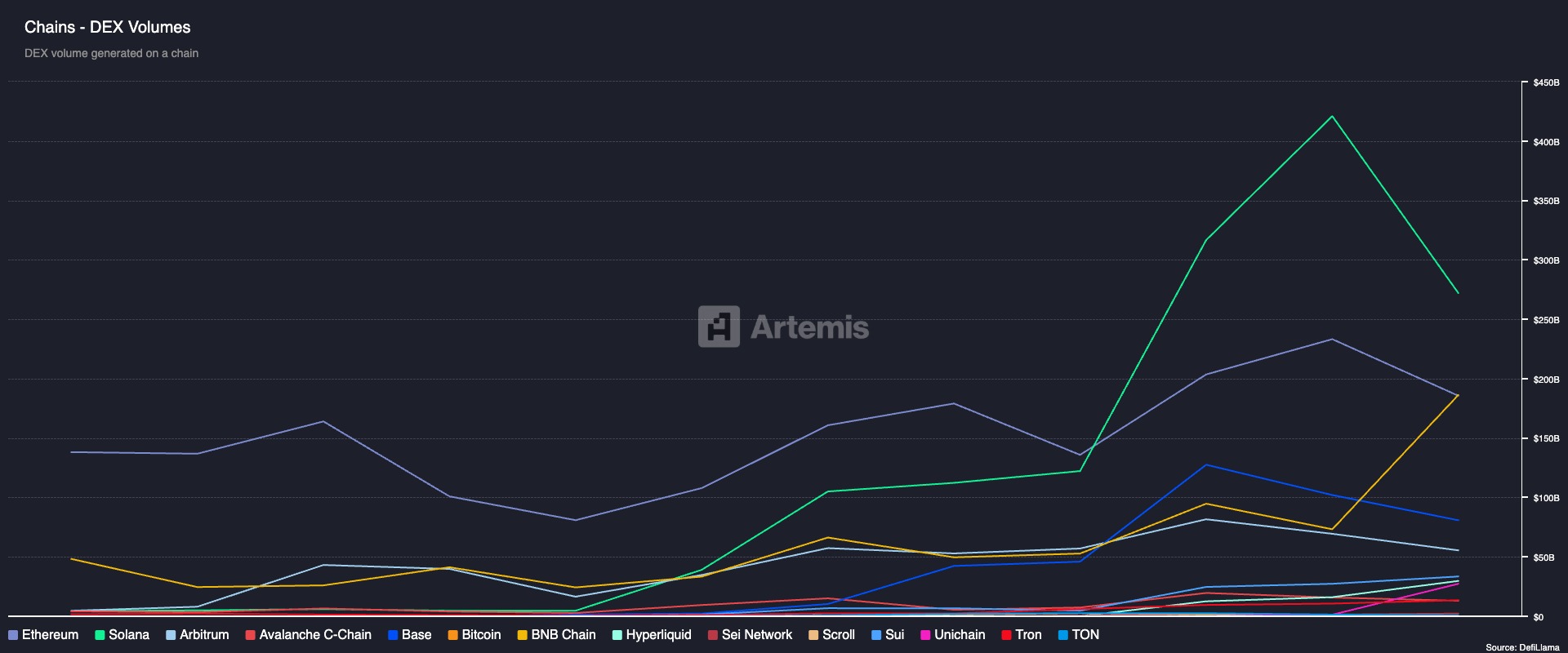The height and width of the screenshot is (653, 1568).
Task: Toggle the Sei Network legend entry
Action: [750, 635]
